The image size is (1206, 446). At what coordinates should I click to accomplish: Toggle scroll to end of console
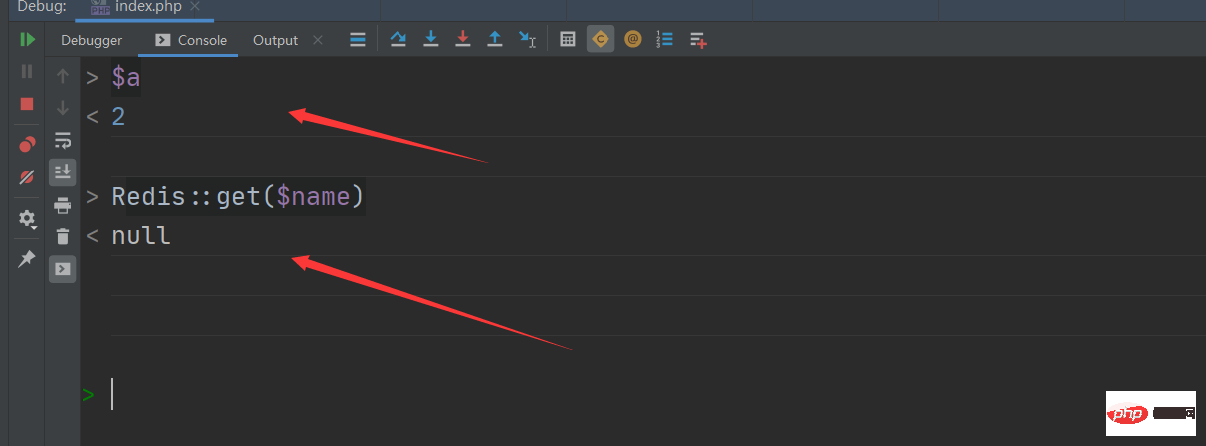point(63,172)
